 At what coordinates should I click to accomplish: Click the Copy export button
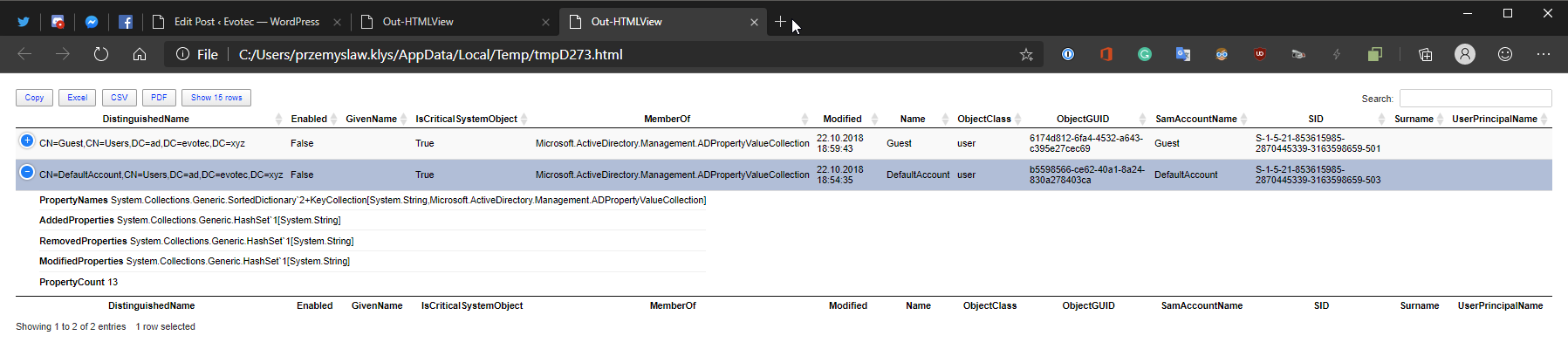34,98
